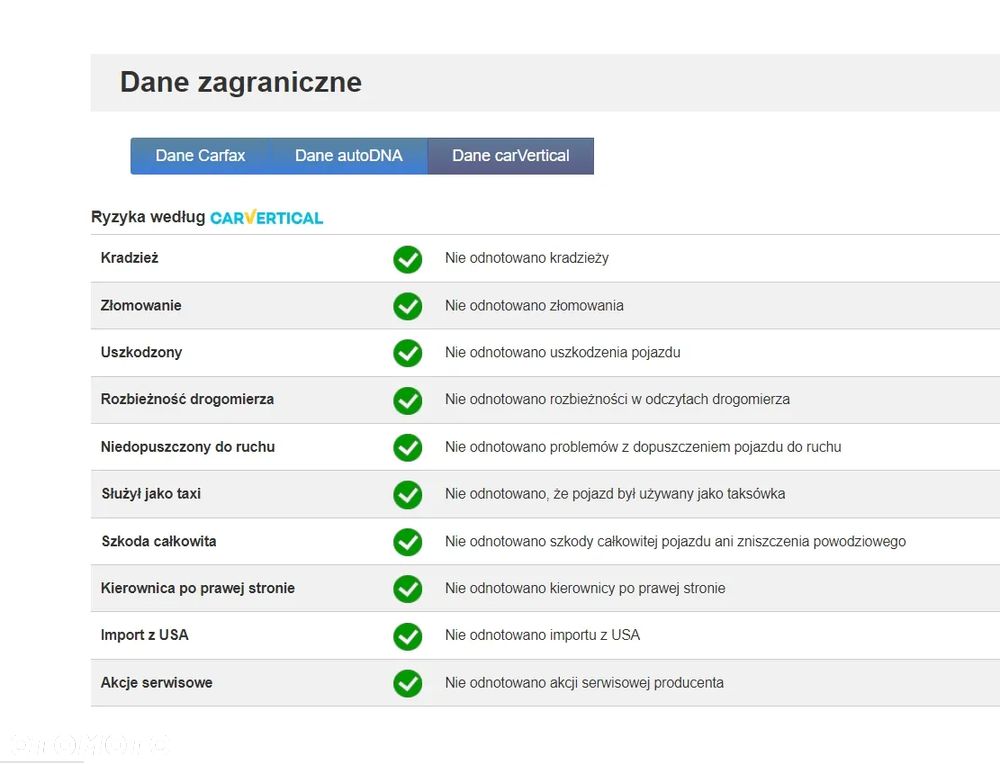Click the Akcje serwisowe checkmark icon
This screenshot has width=1000, height=765.
tap(407, 683)
